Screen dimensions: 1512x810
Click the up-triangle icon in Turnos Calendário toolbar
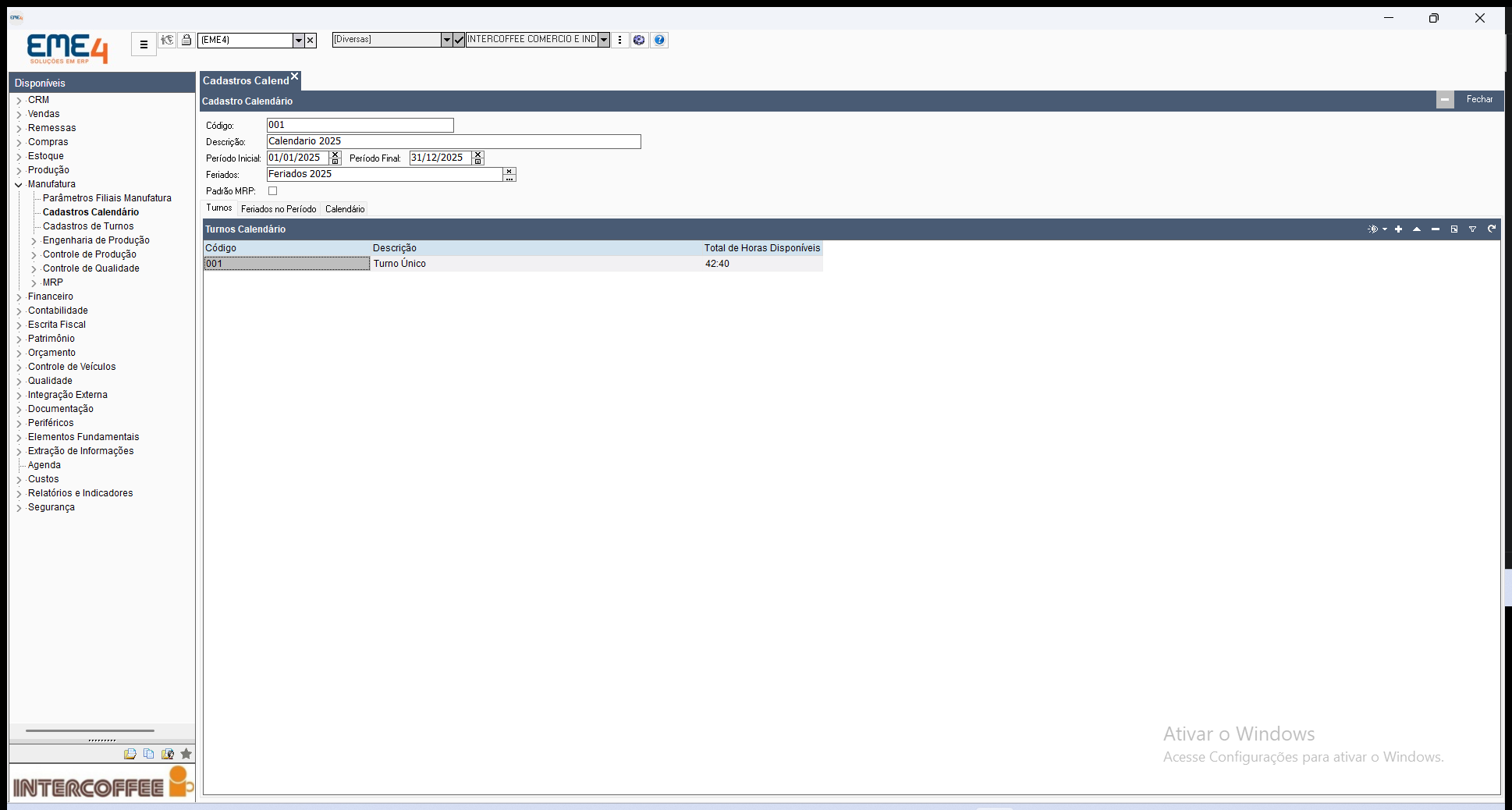(1417, 229)
